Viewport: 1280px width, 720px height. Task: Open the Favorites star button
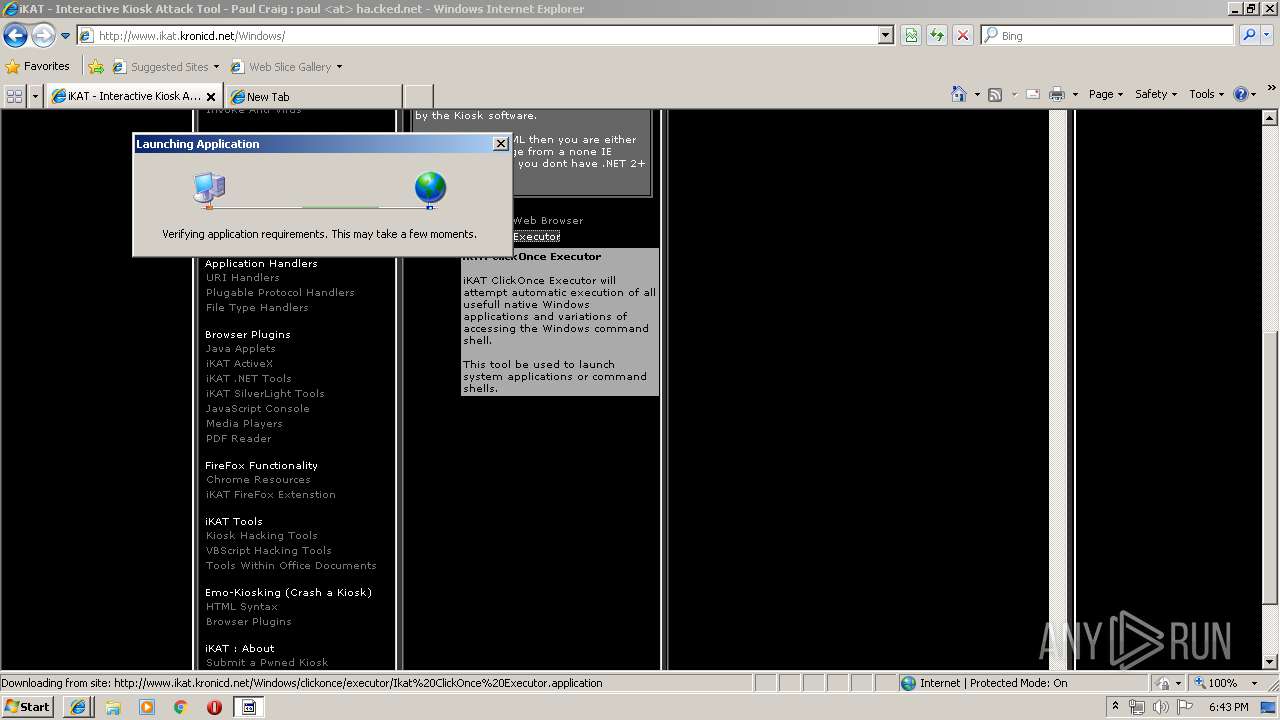point(38,66)
